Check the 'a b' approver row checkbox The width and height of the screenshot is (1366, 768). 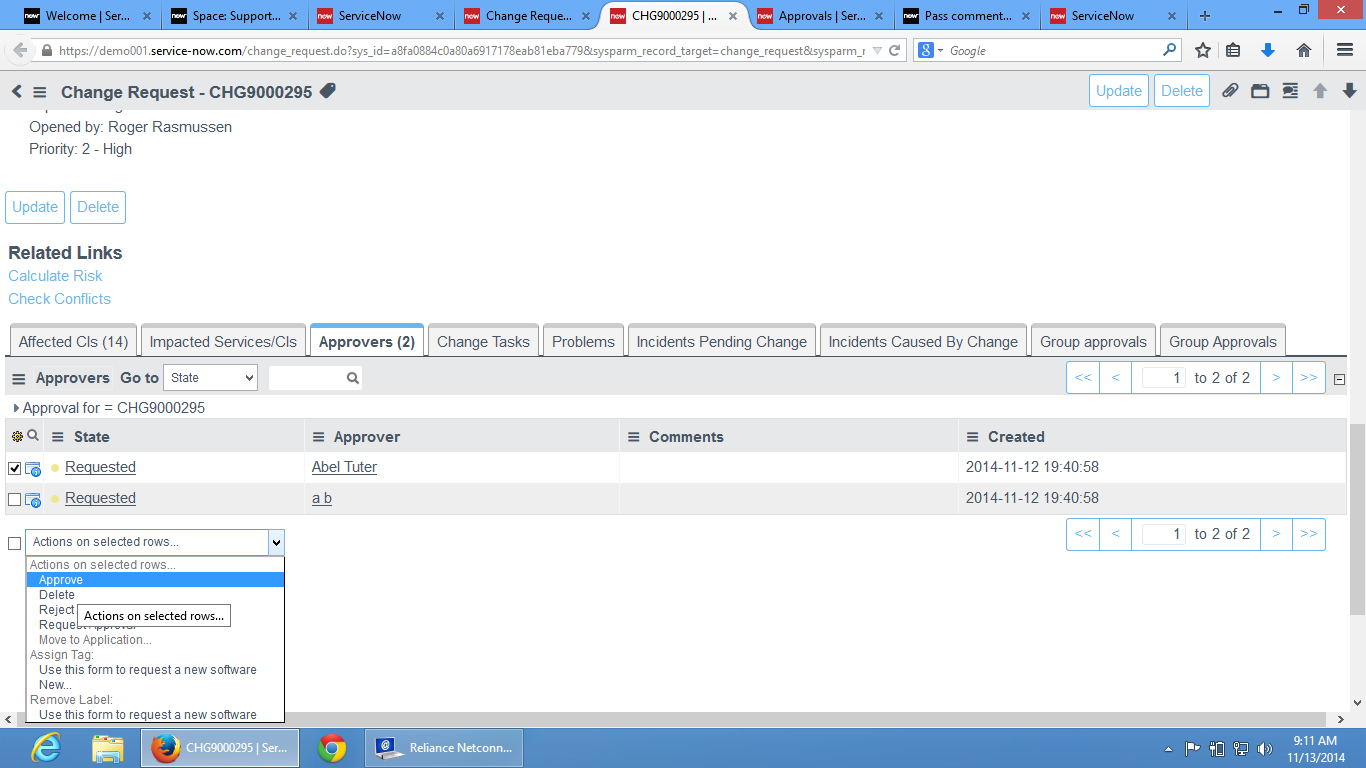pyautogui.click(x=14, y=499)
